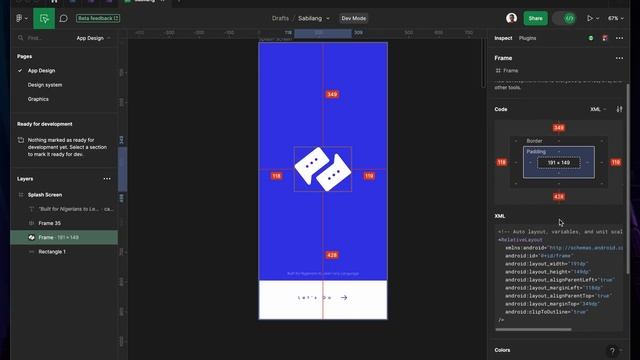
Task: Open Inspect panel more options menu
Action: pyautogui.click(x=619, y=38)
